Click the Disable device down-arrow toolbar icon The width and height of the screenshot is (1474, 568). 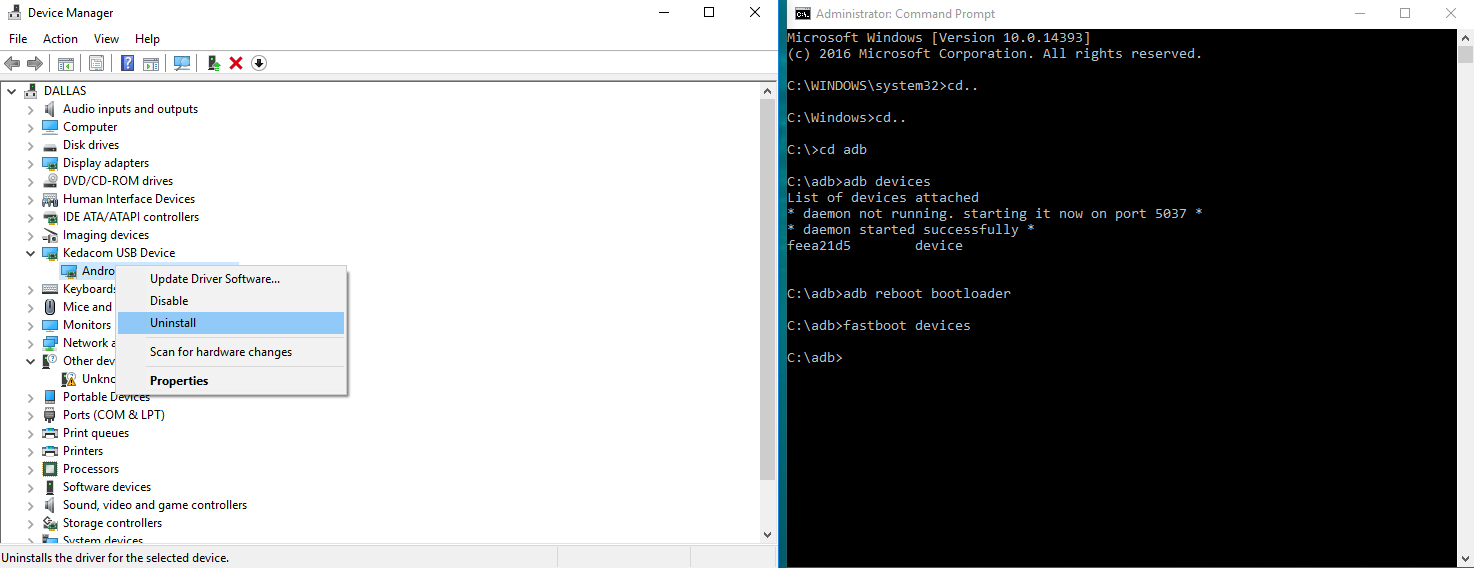pyautogui.click(x=259, y=63)
